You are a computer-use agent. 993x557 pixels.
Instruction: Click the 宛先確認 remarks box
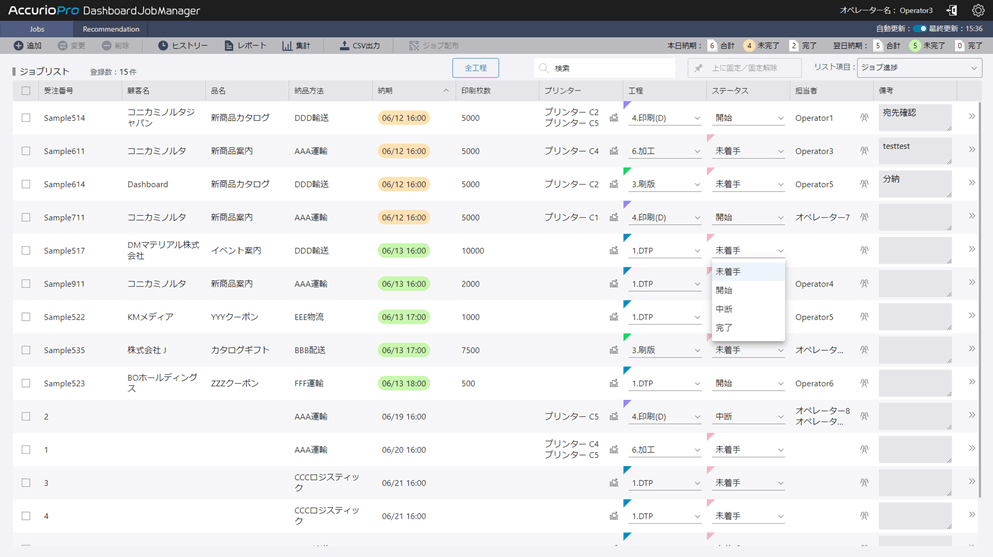click(915, 118)
